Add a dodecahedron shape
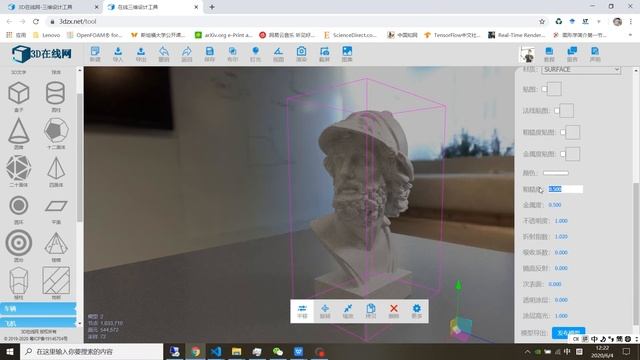The height and width of the screenshot is (360, 640). coord(56,131)
